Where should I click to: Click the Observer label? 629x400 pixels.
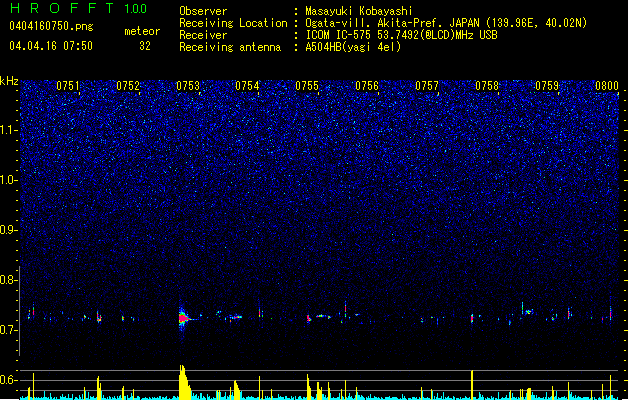(x=203, y=11)
